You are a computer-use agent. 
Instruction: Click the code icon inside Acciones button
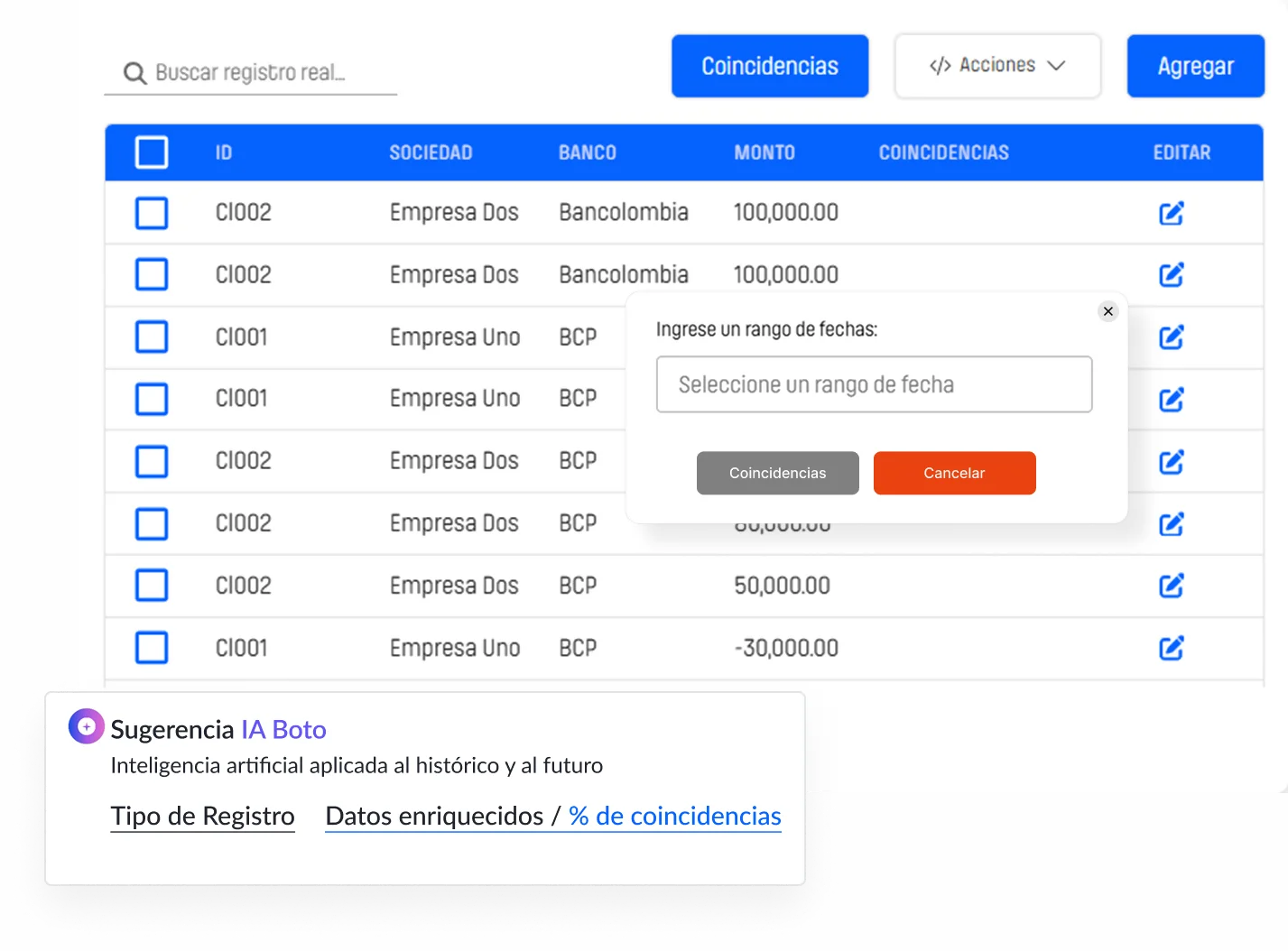(x=940, y=65)
